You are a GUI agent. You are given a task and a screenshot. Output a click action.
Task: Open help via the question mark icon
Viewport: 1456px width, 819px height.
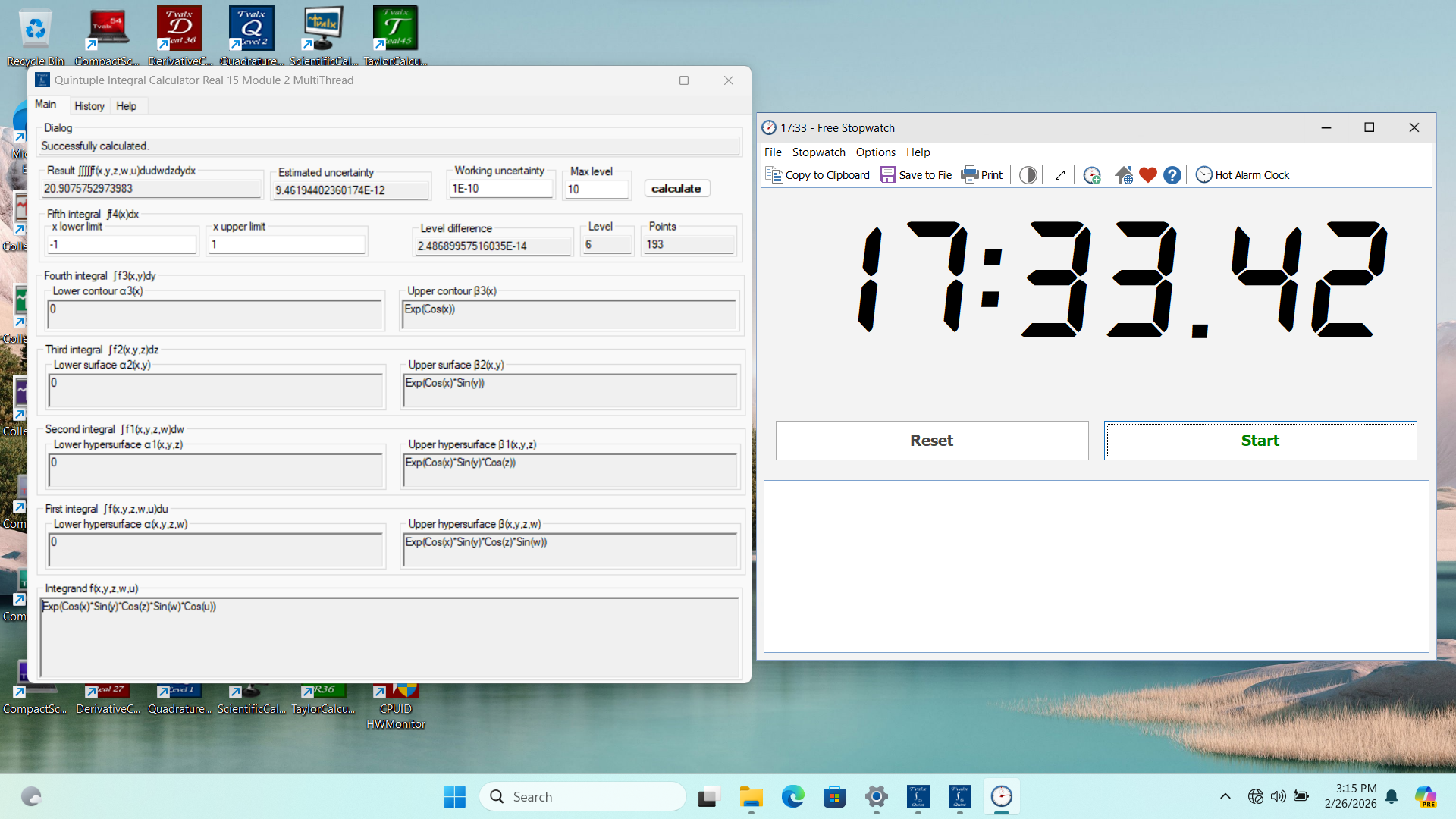tap(1172, 174)
